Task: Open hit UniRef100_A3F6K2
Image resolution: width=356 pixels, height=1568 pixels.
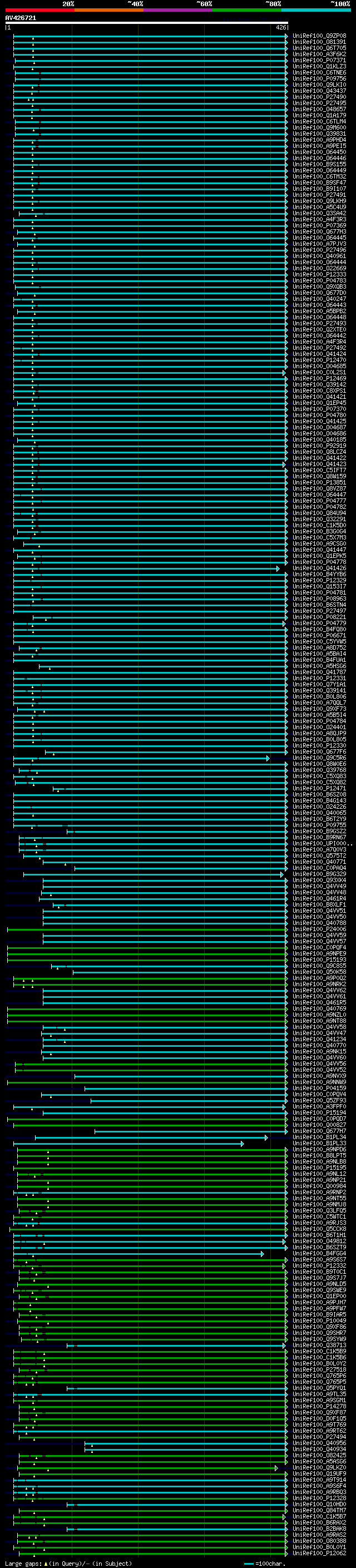Action: 319,54
